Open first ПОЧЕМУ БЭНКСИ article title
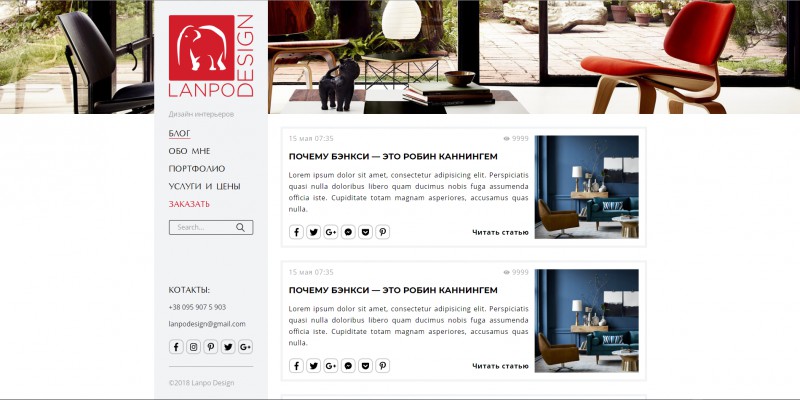This screenshot has width=800, height=400. pyautogui.click(x=393, y=157)
